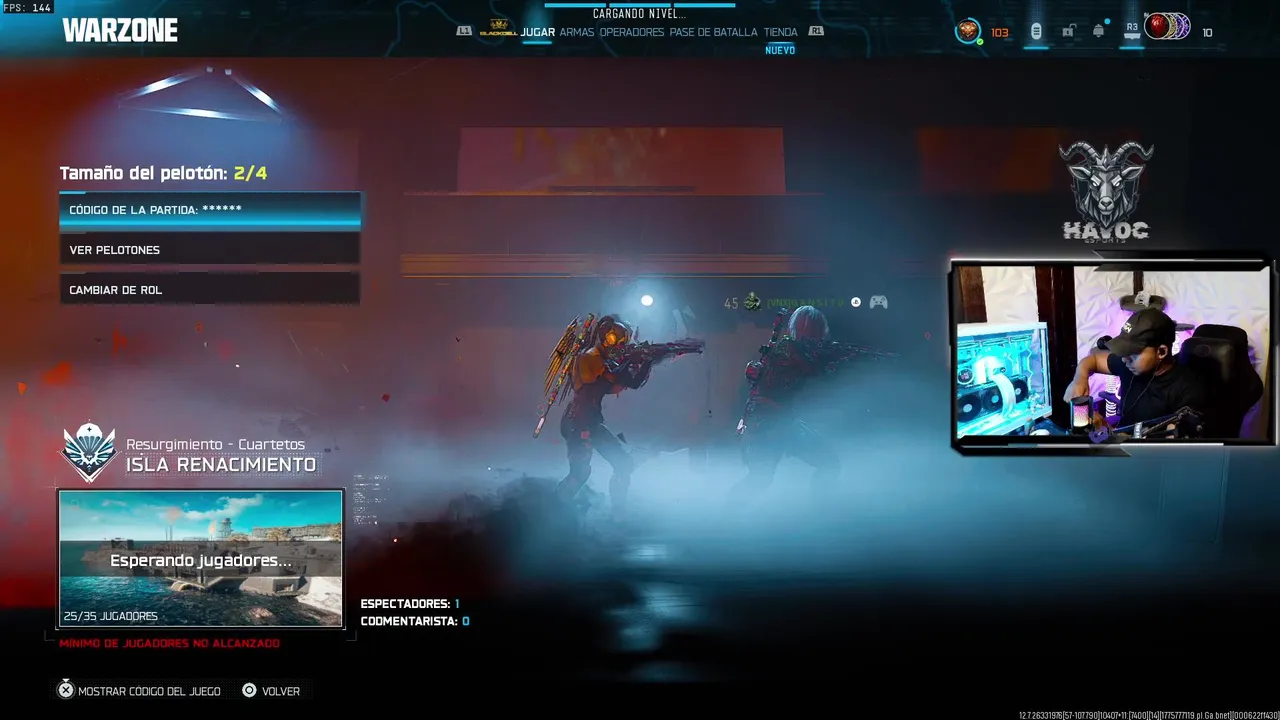Click the controller icon beside player name
The width and height of the screenshot is (1280, 720).
tap(878, 302)
